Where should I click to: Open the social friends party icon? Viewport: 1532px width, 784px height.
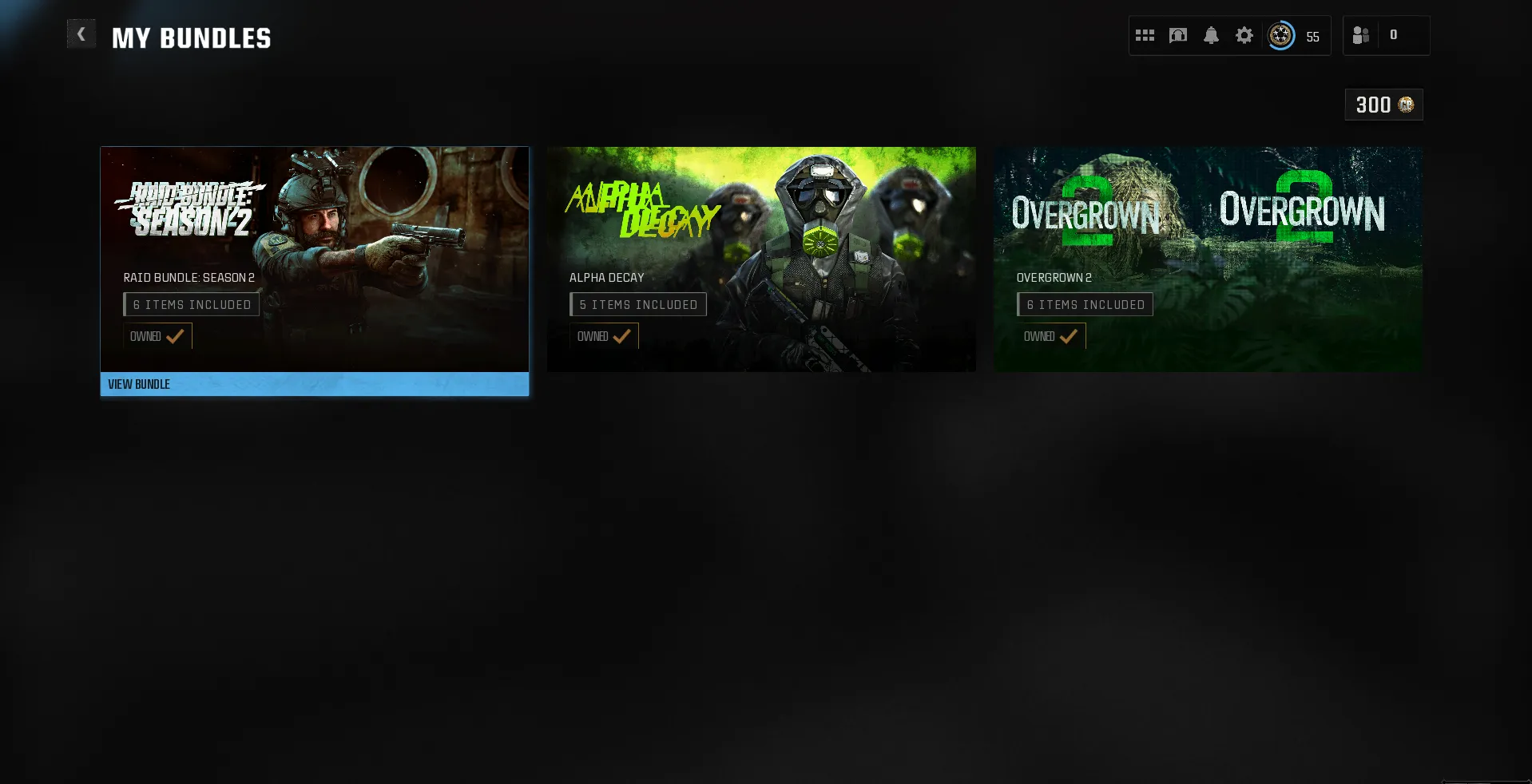pos(1361,35)
